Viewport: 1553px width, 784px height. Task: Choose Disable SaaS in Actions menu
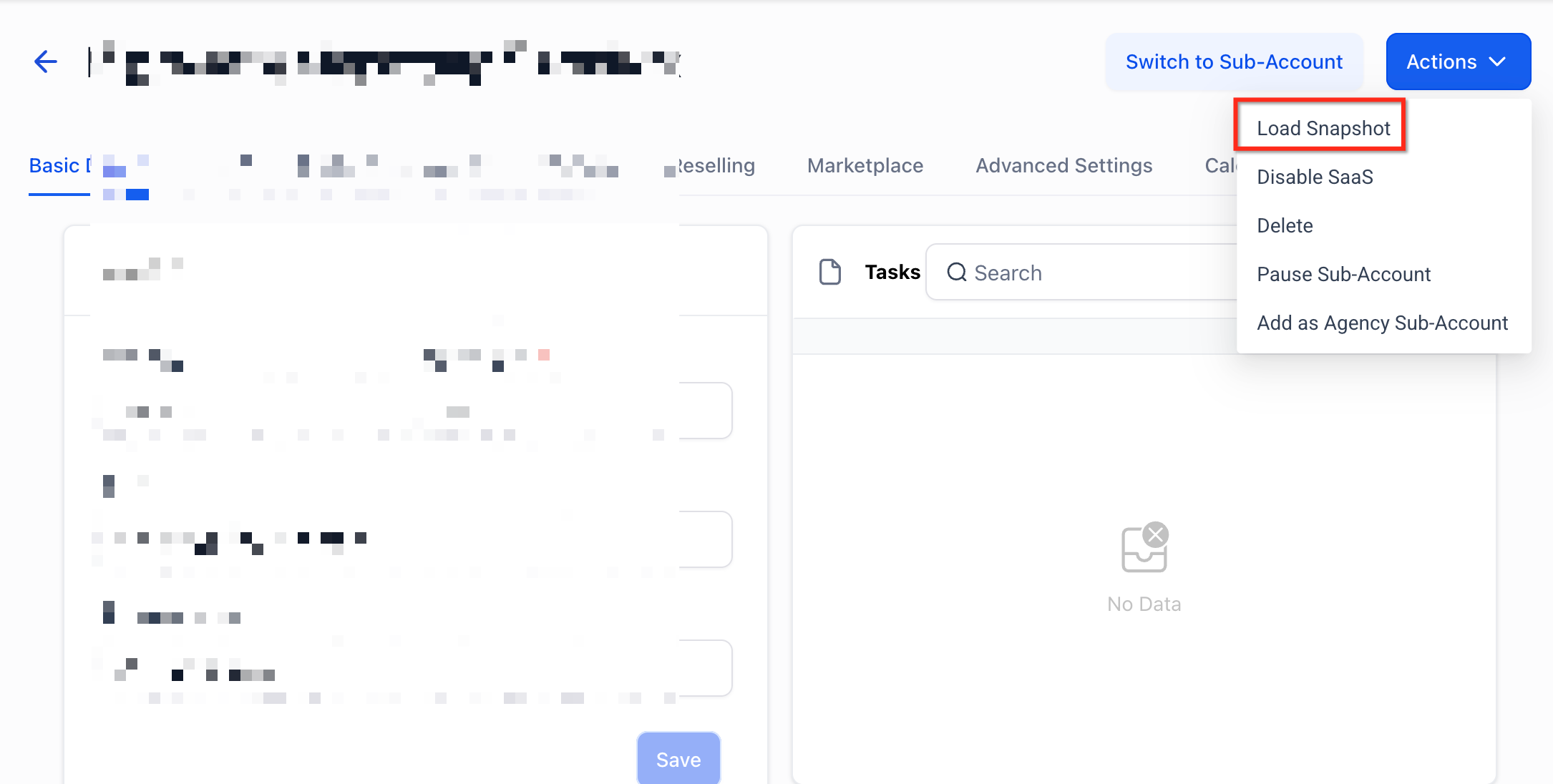coord(1315,177)
